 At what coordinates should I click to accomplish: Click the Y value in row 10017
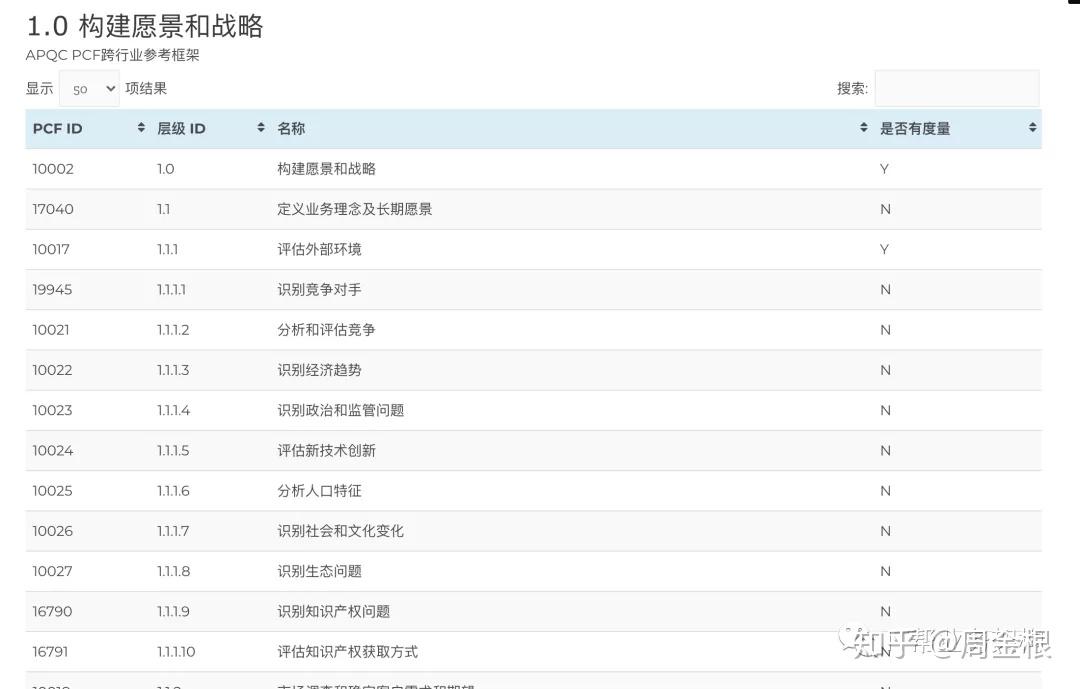tap(884, 249)
